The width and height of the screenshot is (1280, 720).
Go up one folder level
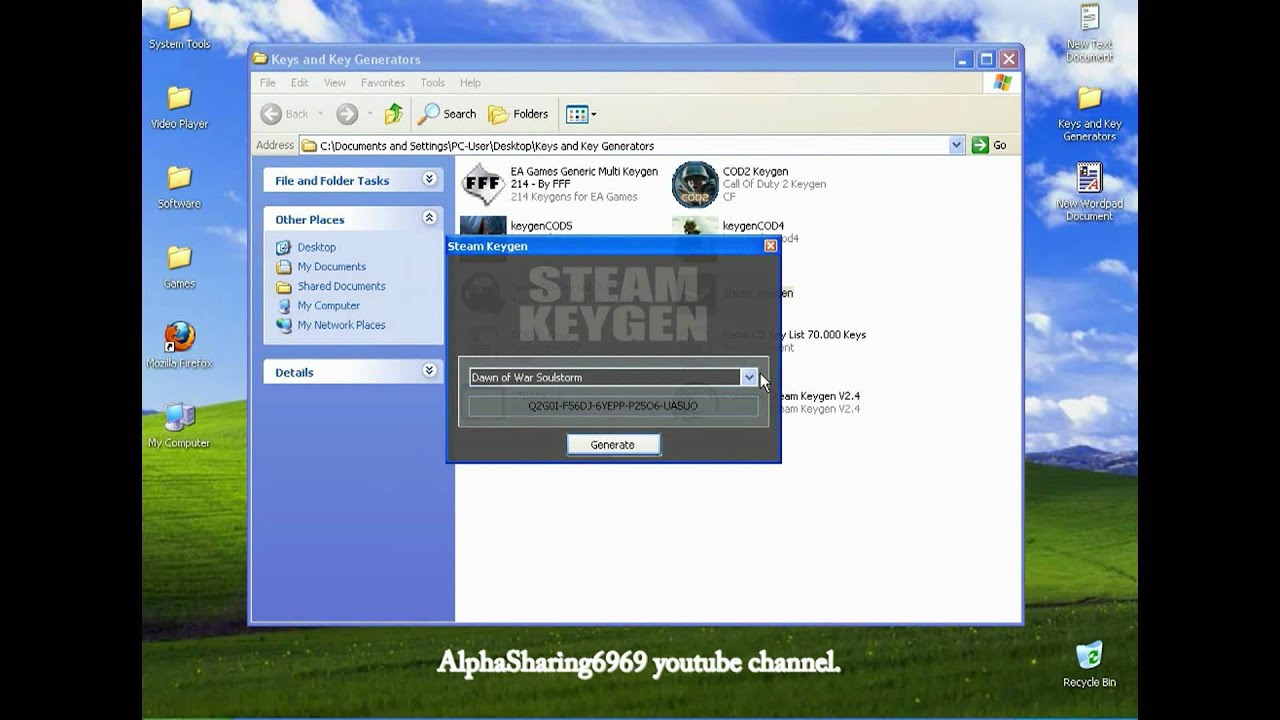[394, 114]
